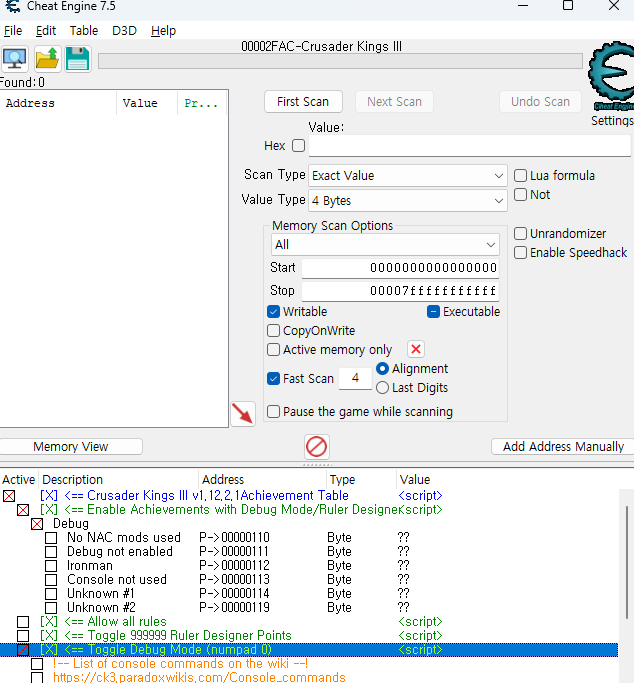This screenshot has width=634, height=683.
Task: Enable the Hex checkbox
Action: coord(298,146)
